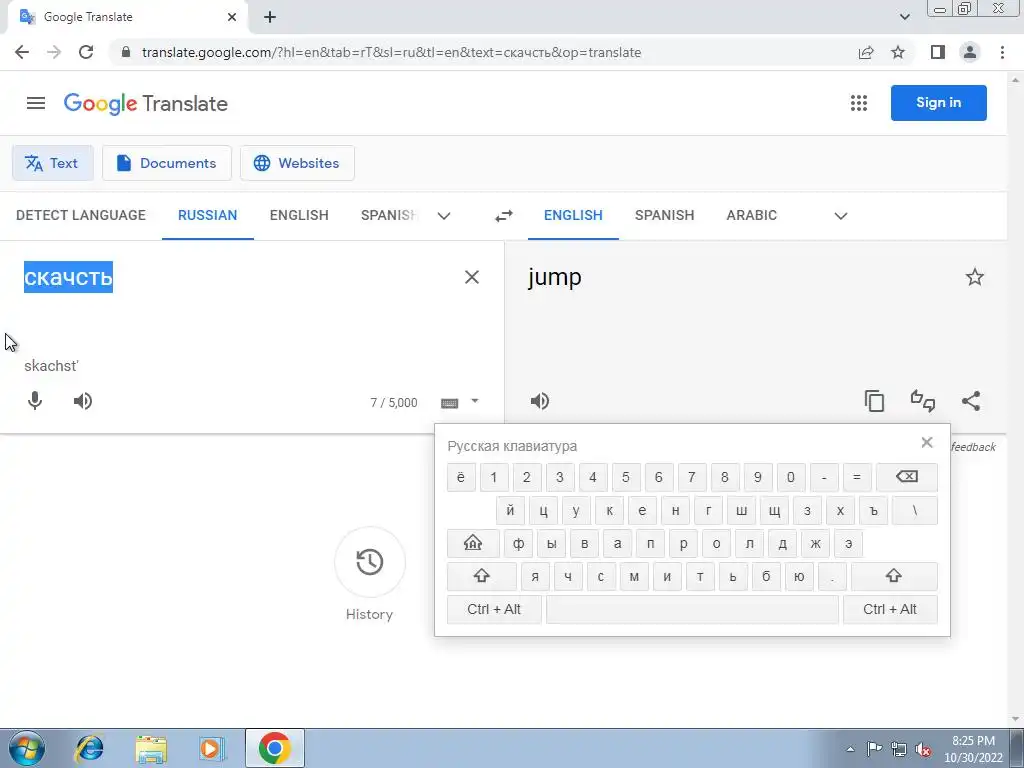Listen to the translated word jump

coord(539,401)
